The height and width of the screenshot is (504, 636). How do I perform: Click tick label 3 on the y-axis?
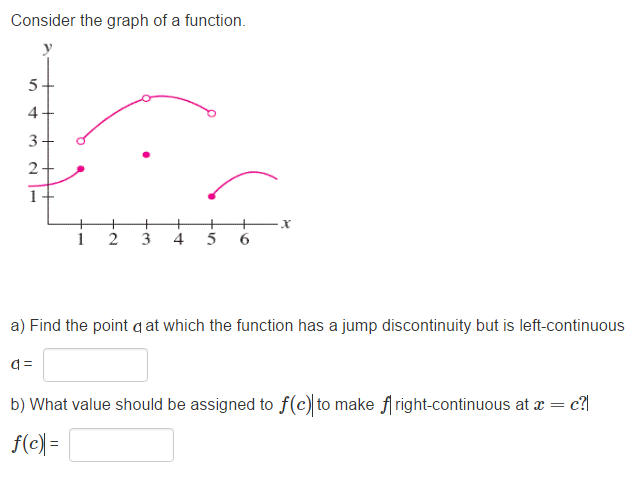[32, 141]
